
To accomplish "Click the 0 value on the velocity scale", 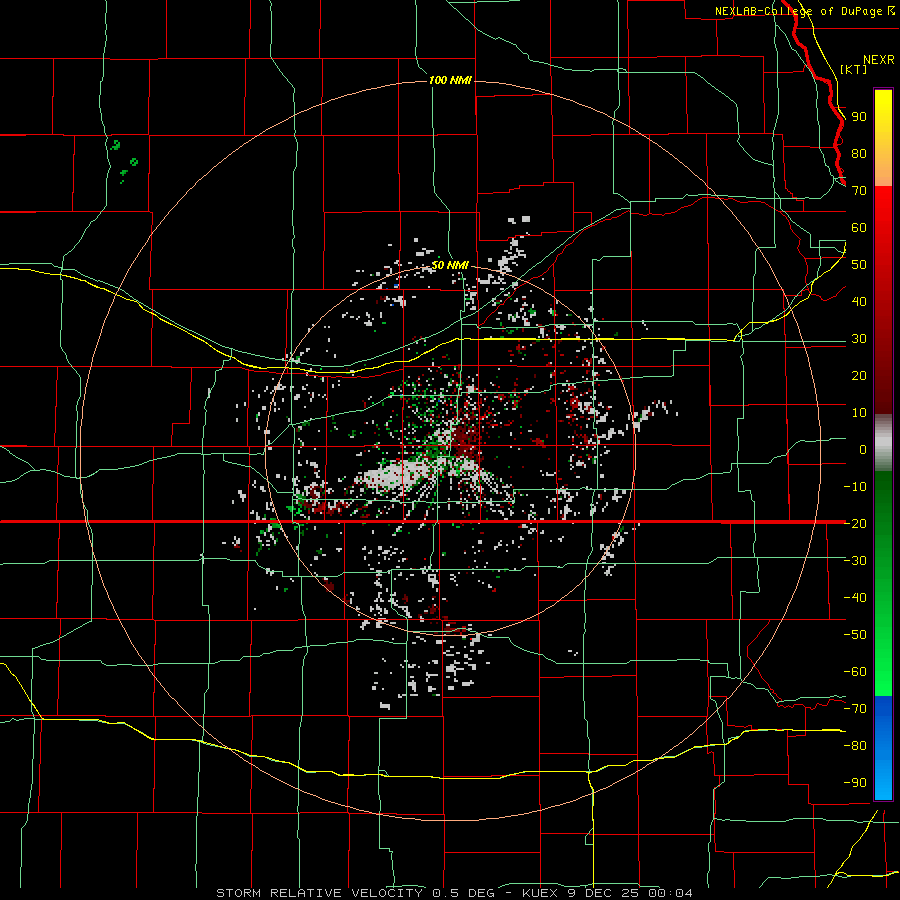I will point(863,450).
